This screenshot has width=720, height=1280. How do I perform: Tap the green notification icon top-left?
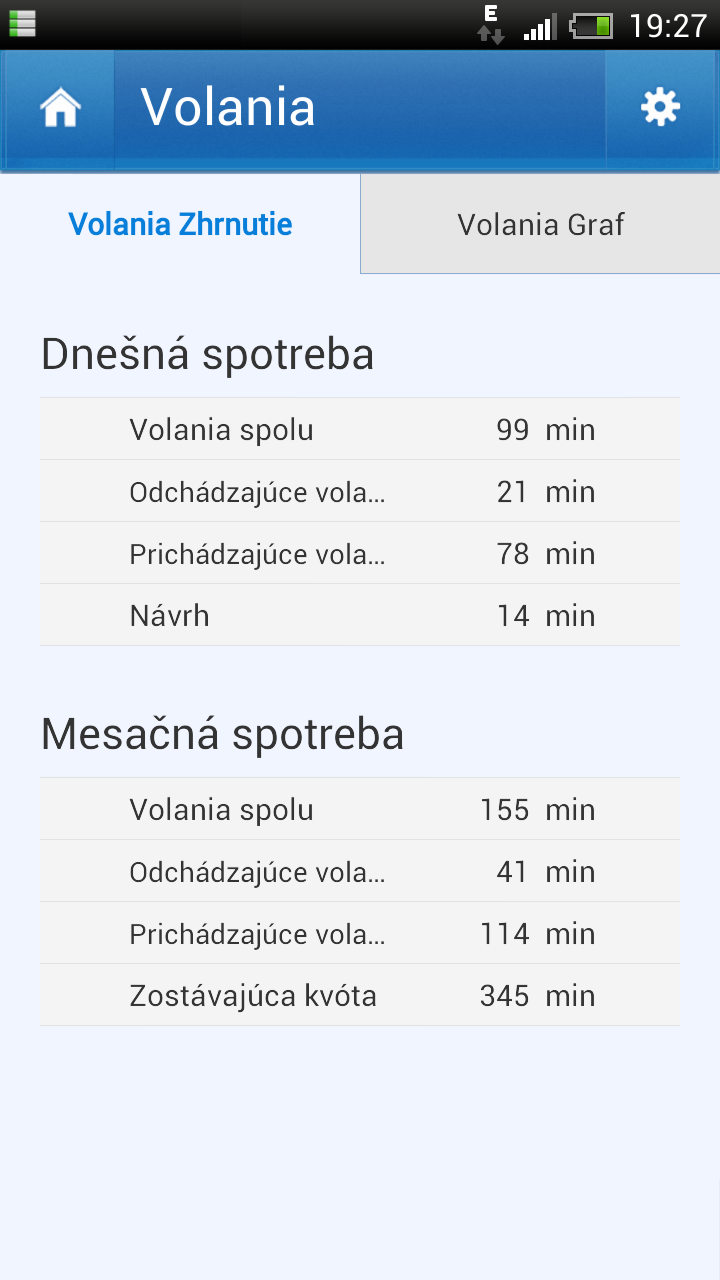coord(22,22)
